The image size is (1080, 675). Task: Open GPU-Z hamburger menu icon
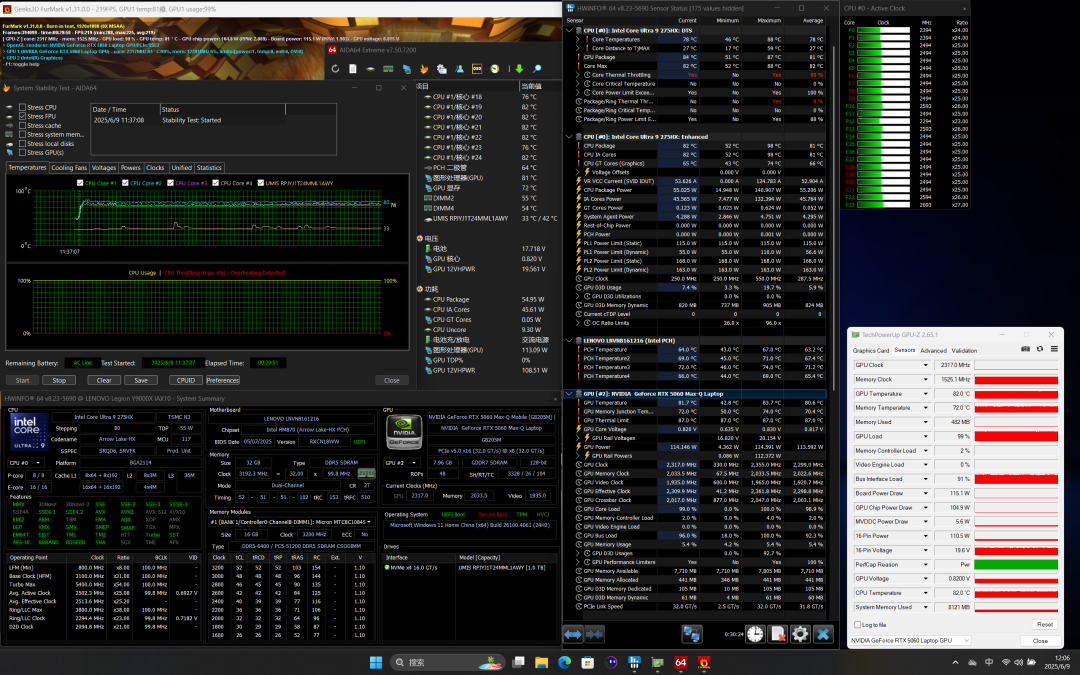pos(1054,349)
